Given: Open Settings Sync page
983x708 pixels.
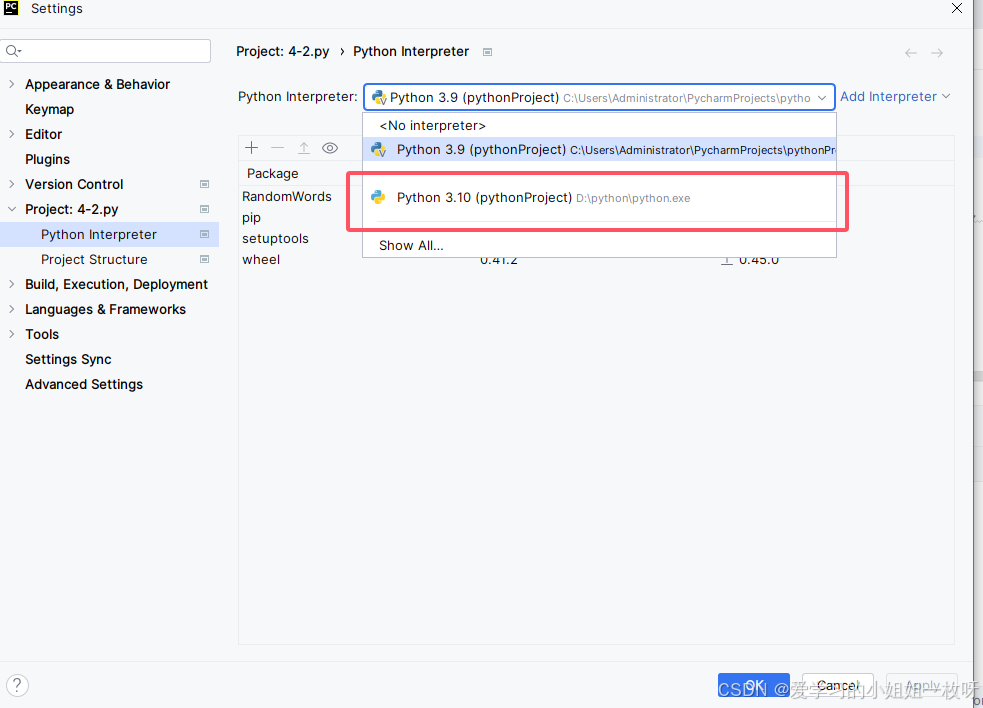Looking at the screenshot, I should (68, 359).
